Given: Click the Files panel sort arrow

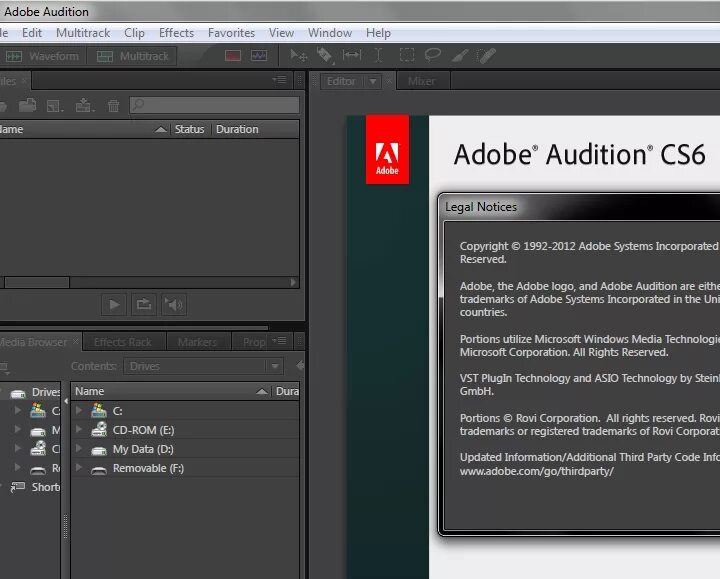Looking at the screenshot, I should [160, 129].
